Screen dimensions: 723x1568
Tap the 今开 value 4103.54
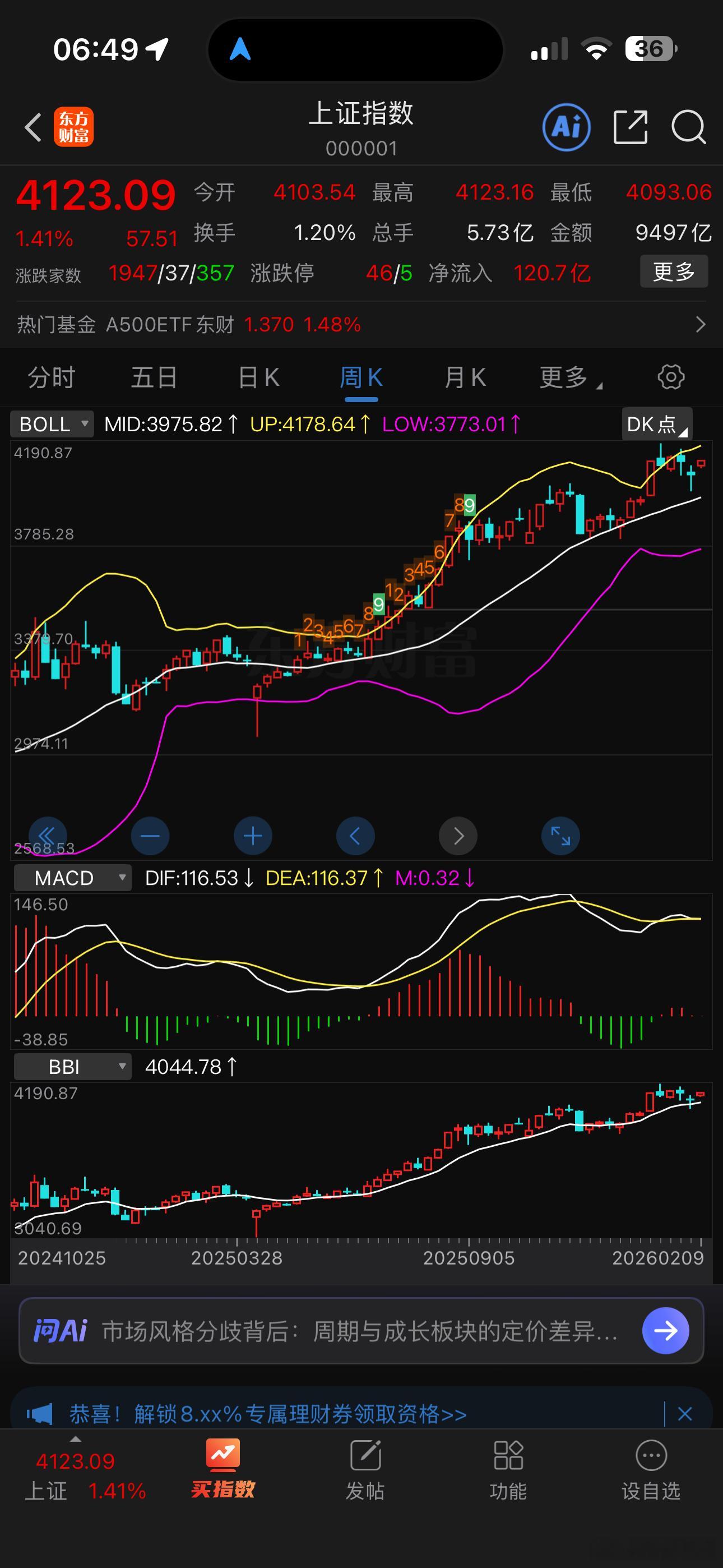click(314, 192)
